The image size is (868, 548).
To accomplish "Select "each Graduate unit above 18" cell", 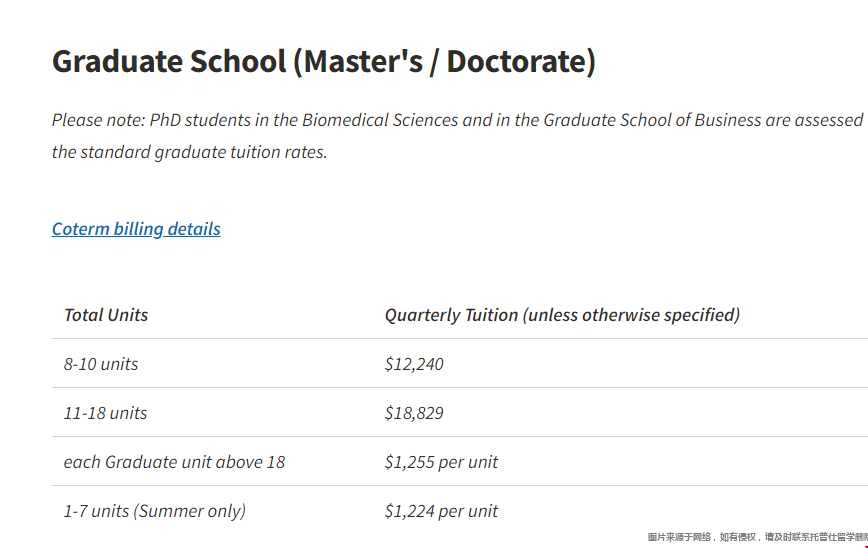I will (174, 462).
